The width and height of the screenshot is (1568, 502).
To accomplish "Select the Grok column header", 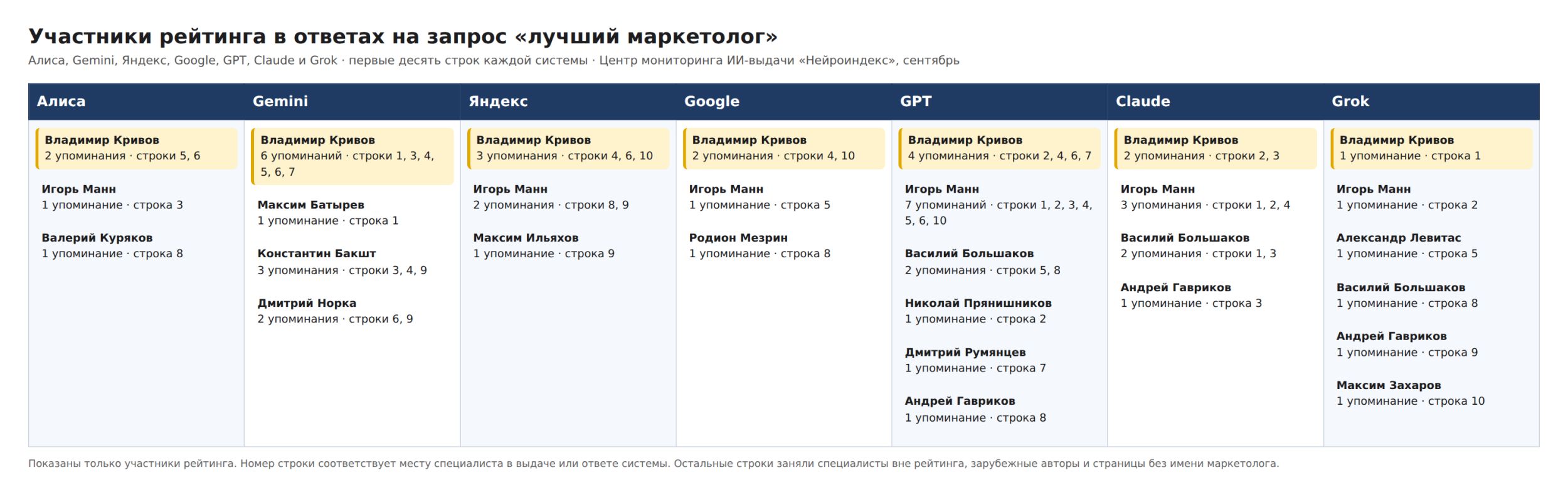I will (1431, 101).
